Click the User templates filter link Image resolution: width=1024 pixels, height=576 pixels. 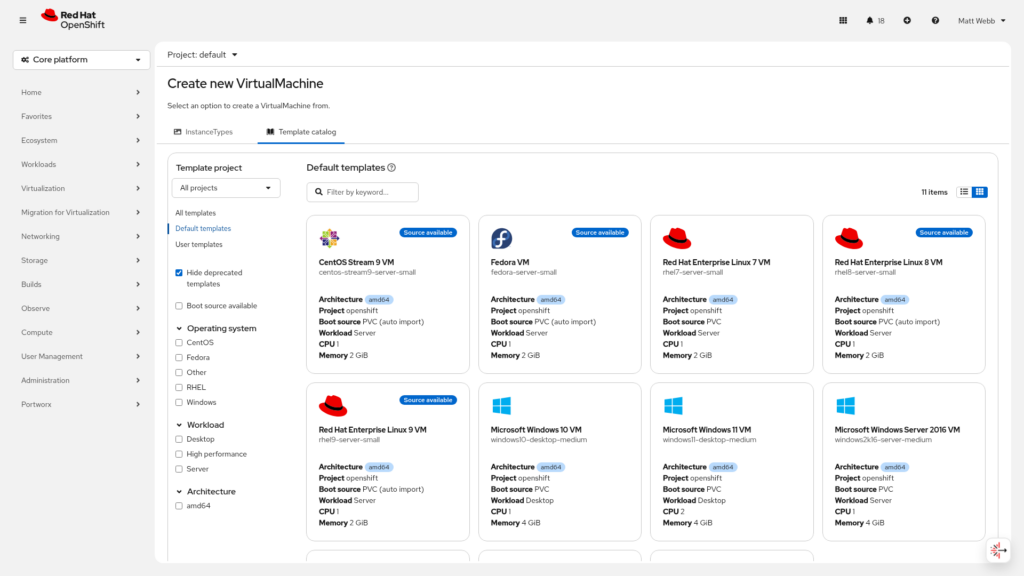[199, 244]
